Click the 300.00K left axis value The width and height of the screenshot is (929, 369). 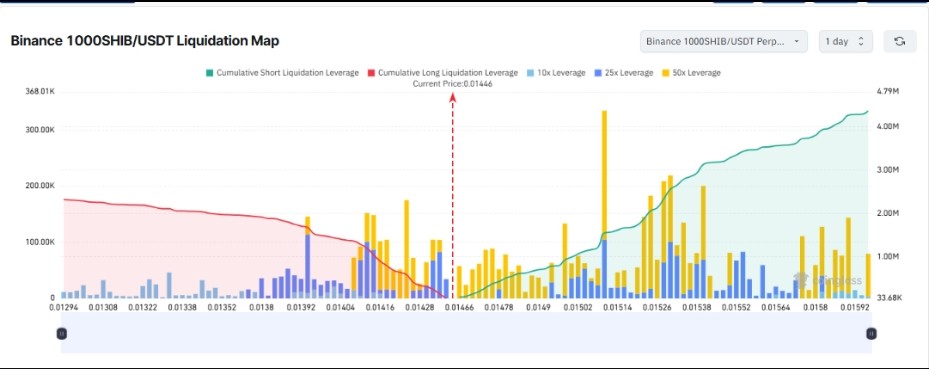(x=40, y=130)
